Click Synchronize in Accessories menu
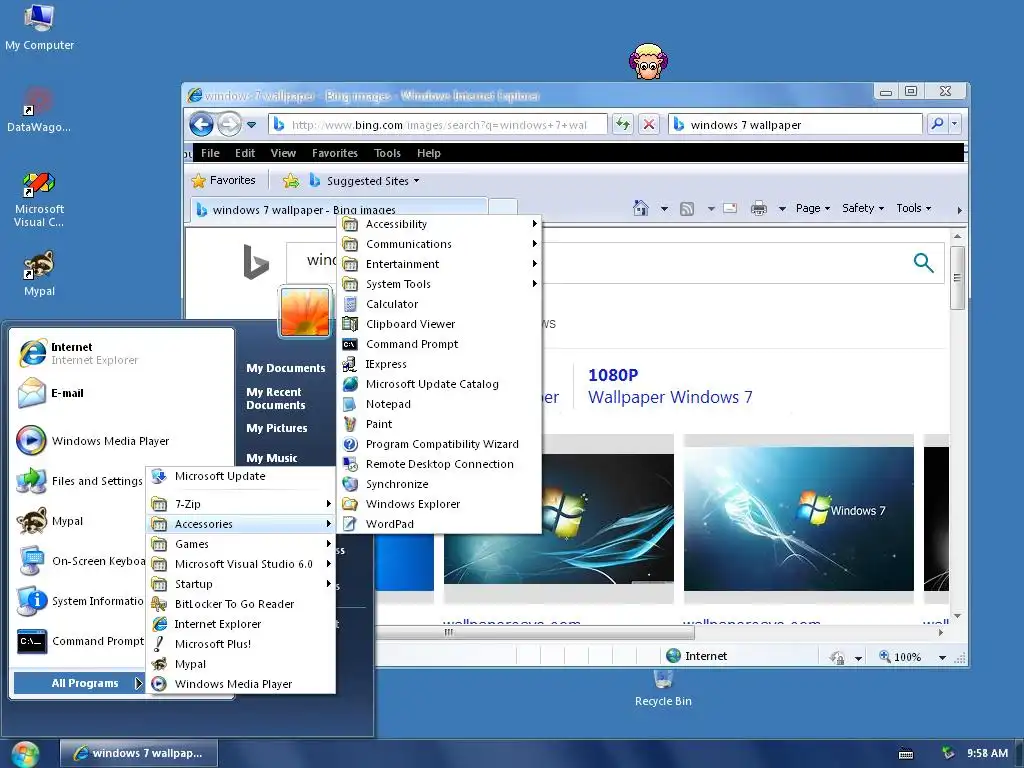Image resolution: width=1024 pixels, height=768 pixels. 440,484
